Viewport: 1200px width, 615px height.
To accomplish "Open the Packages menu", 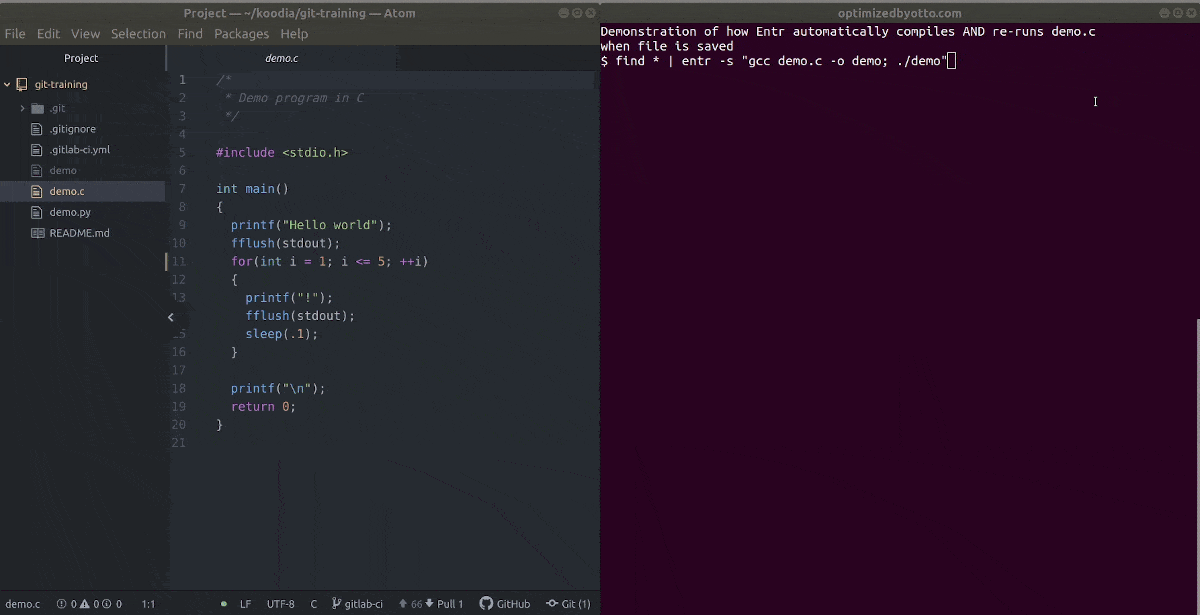I will [x=241, y=34].
